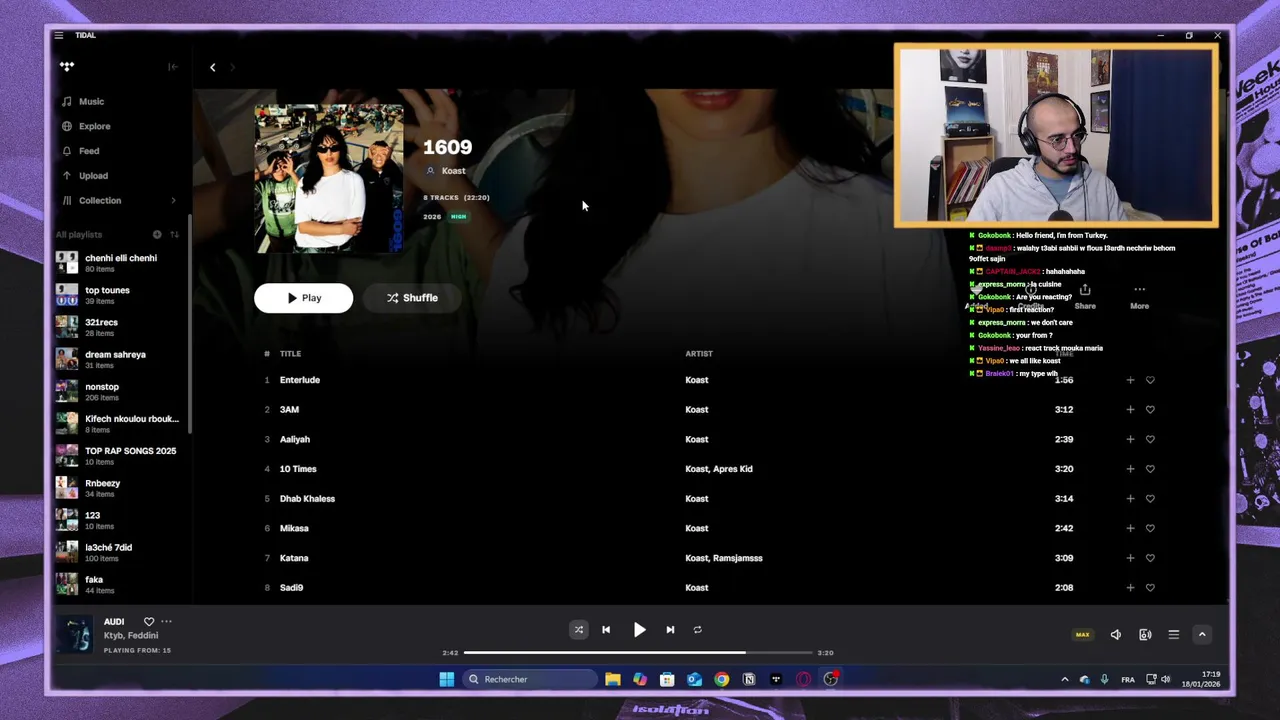Mute with the volume speaker icon
The image size is (1280, 720).
click(x=1116, y=635)
